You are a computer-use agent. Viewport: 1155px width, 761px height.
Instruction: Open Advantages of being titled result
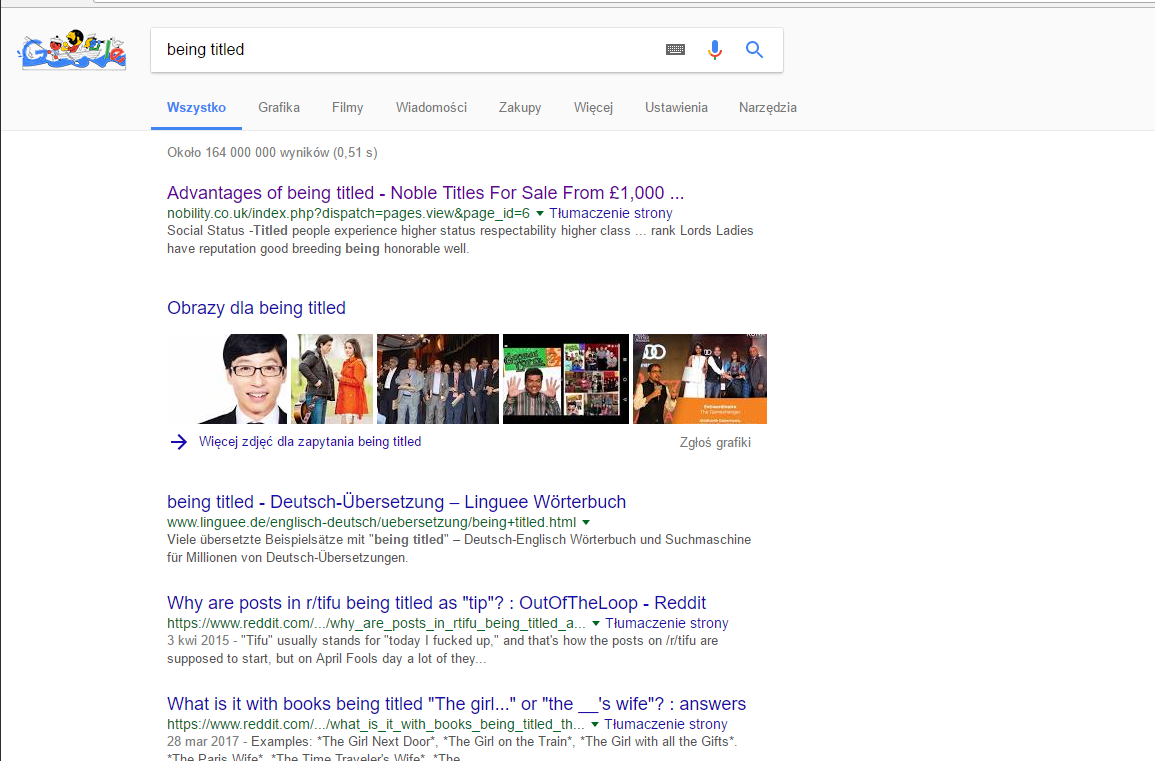(x=426, y=193)
